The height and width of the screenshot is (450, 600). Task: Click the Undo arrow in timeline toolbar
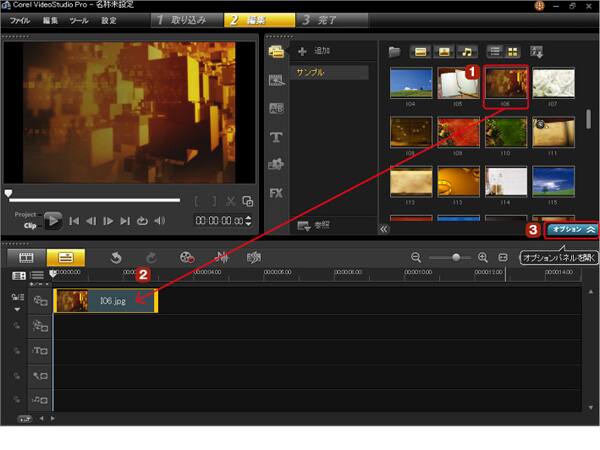point(116,257)
